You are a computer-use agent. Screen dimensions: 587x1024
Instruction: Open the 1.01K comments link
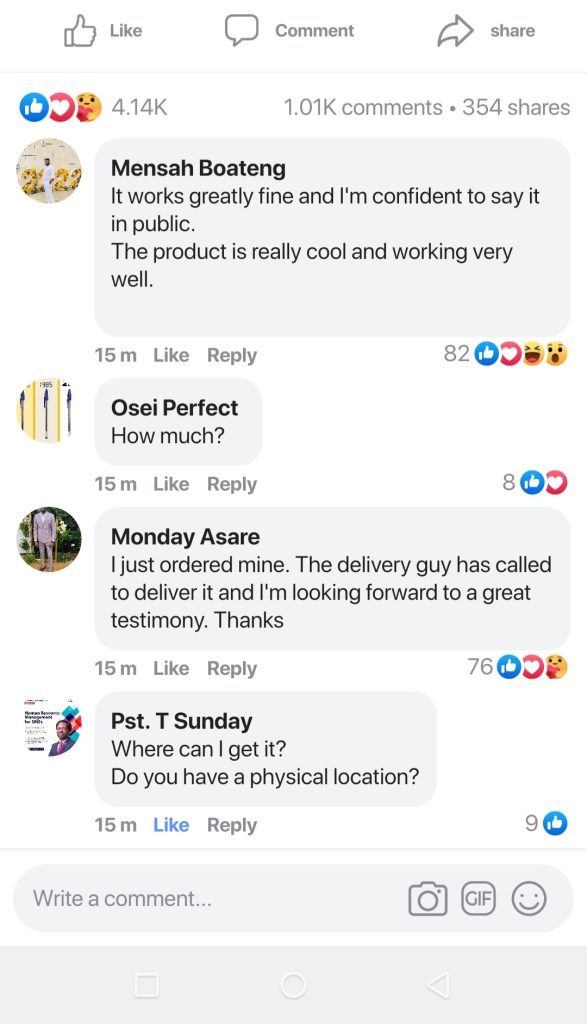click(x=363, y=107)
